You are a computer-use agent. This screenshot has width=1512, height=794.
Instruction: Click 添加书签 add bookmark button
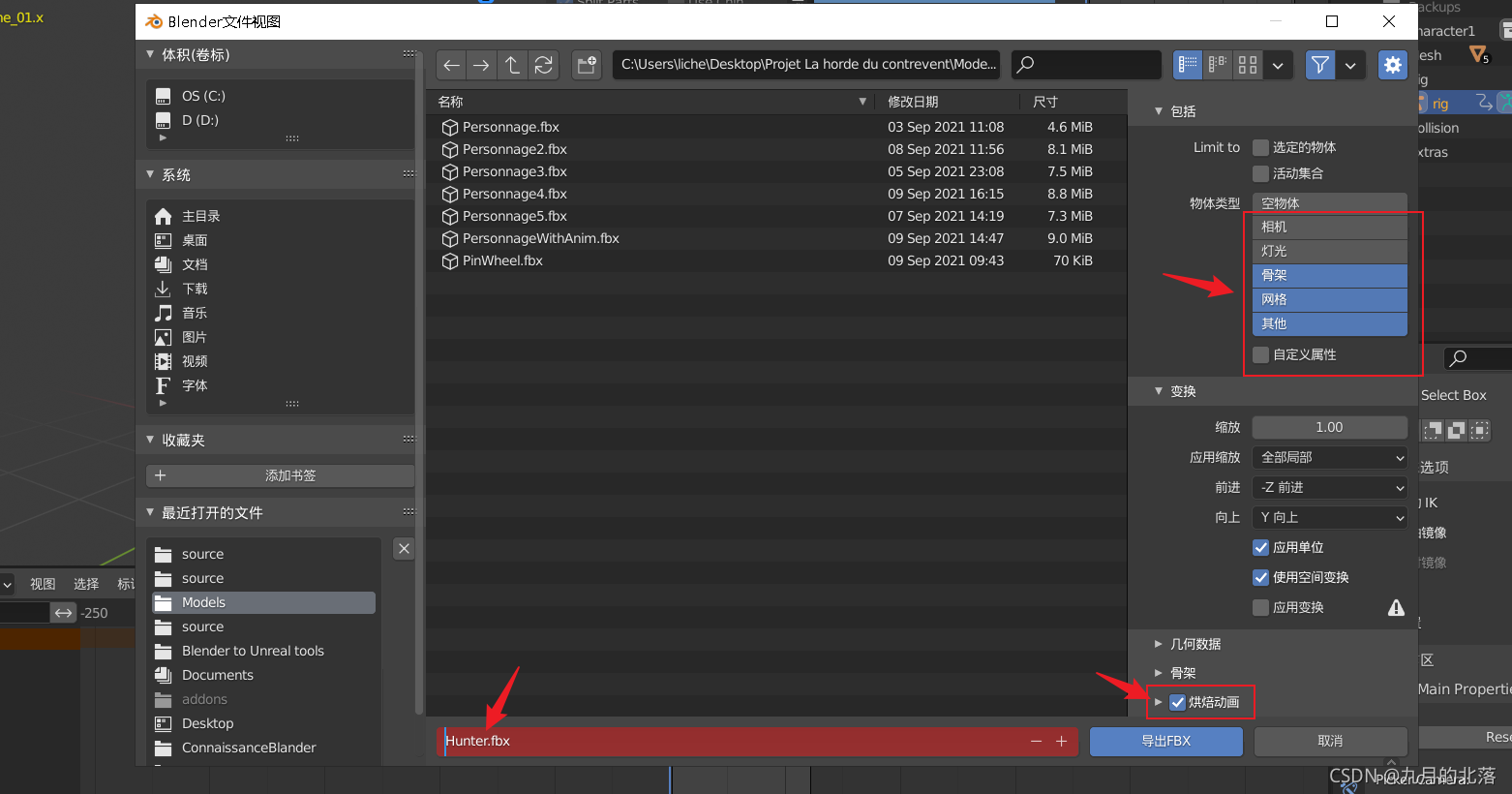pyautogui.click(x=280, y=475)
